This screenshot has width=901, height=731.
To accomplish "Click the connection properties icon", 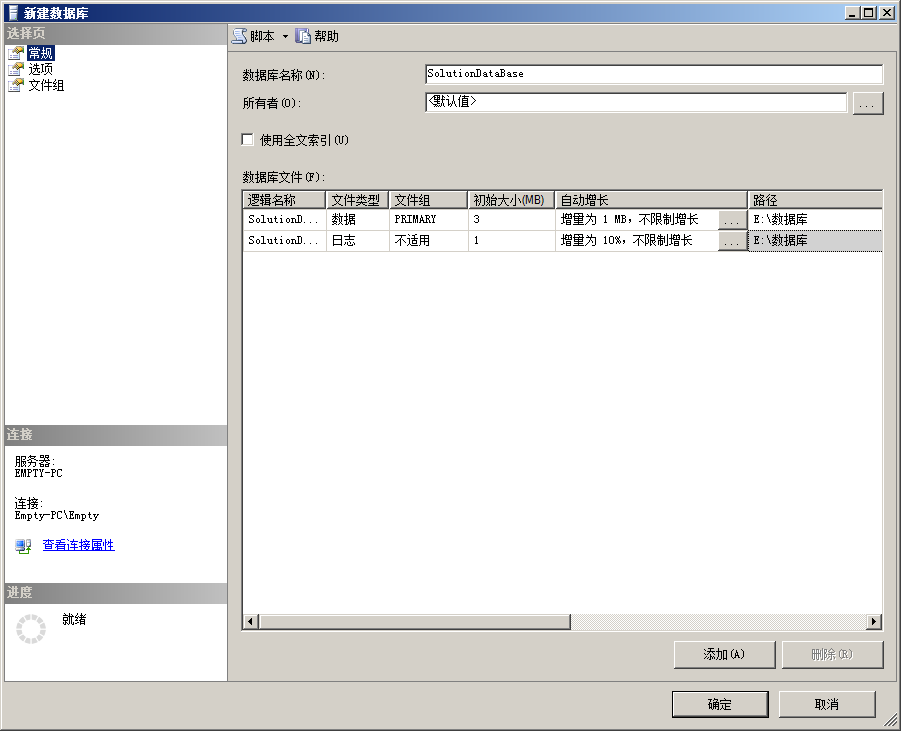I will 23,546.
